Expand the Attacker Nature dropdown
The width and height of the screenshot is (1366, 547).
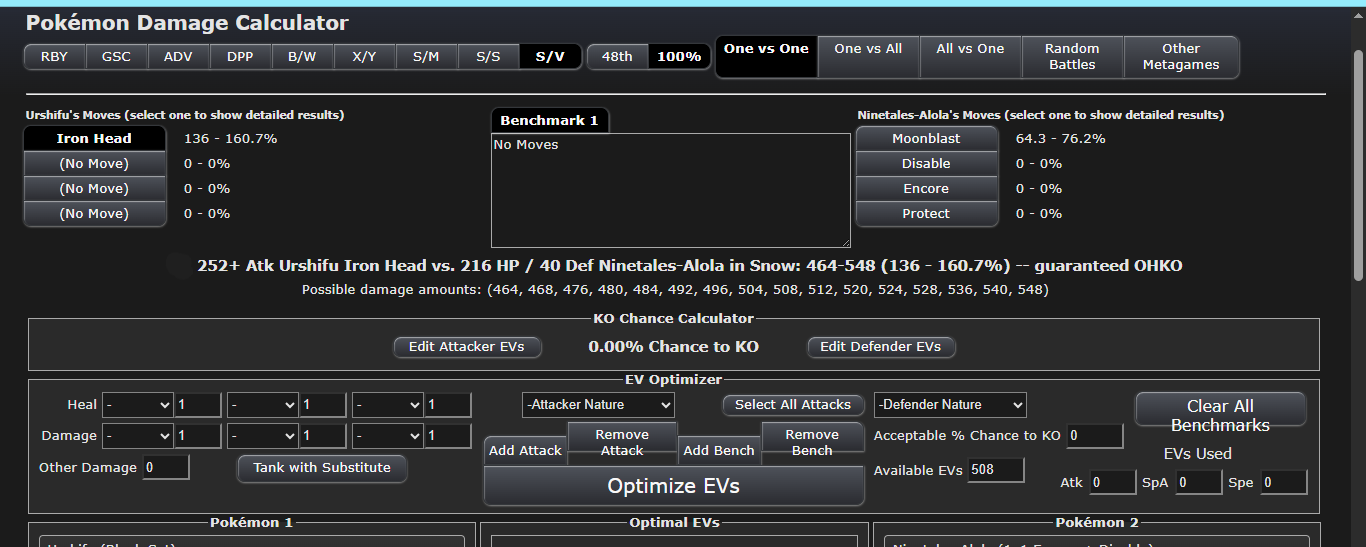598,405
